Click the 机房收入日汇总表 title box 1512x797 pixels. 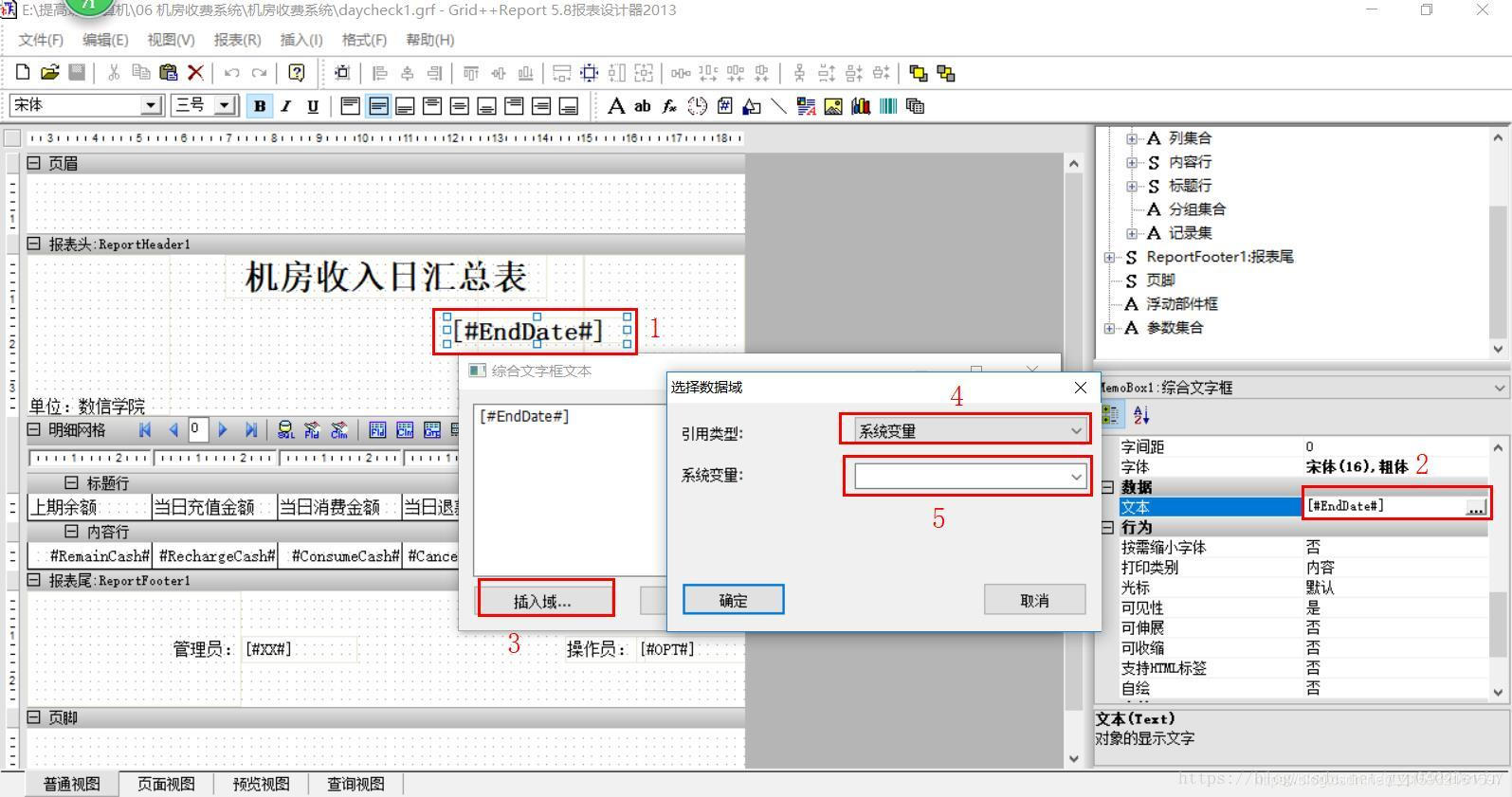point(386,277)
